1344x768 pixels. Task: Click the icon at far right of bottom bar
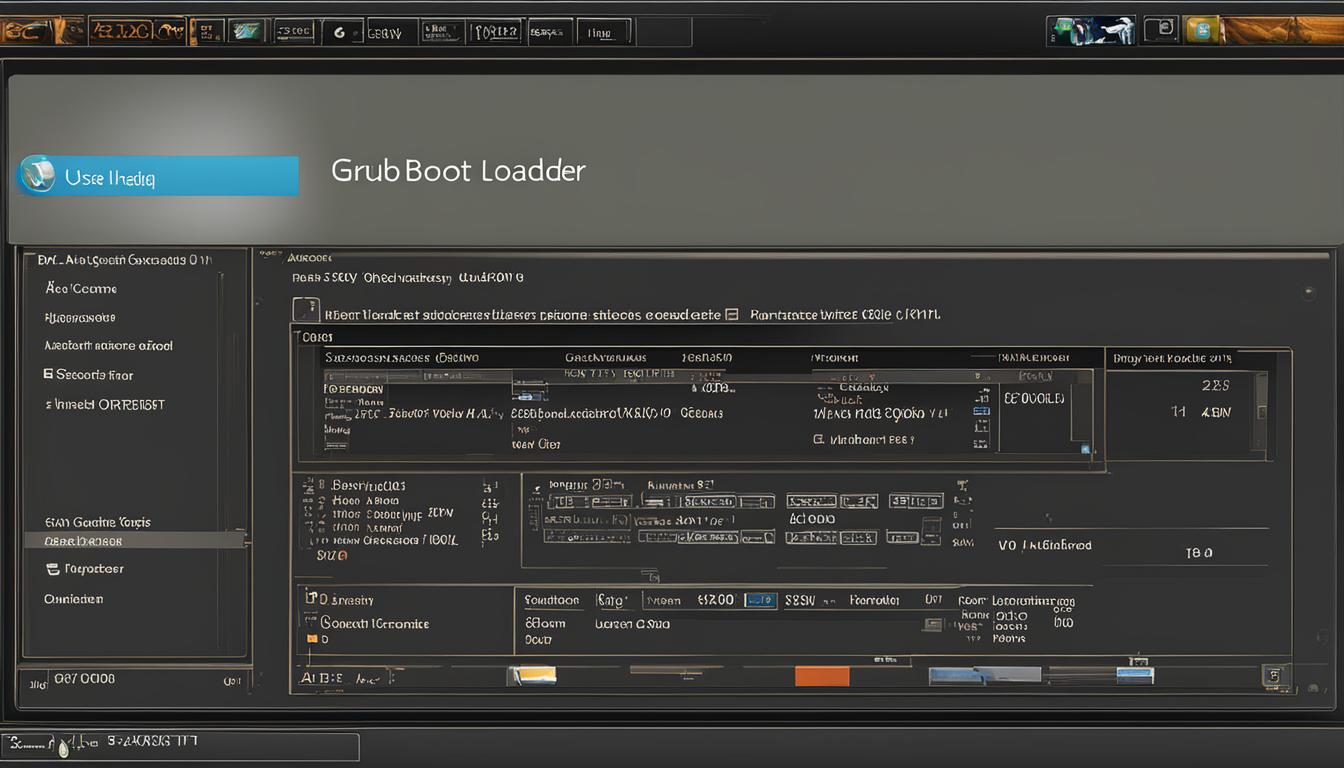click(x=1274, y=675)
